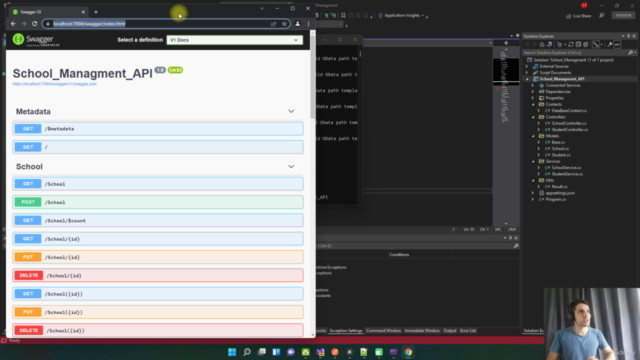The width and height of the screenshot is (640, 360).
Task: Expand GET /School({id}) endpoint
Action: point(158,294)
